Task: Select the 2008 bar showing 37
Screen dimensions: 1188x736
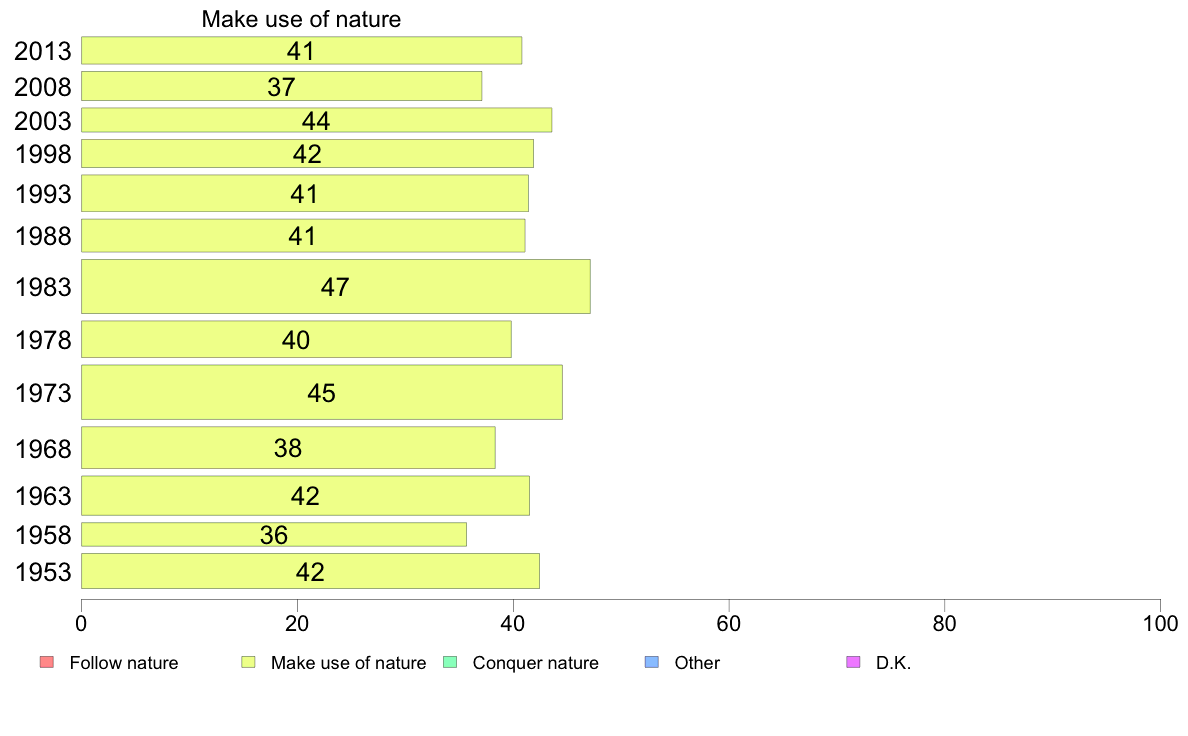Action: (281, 86)
